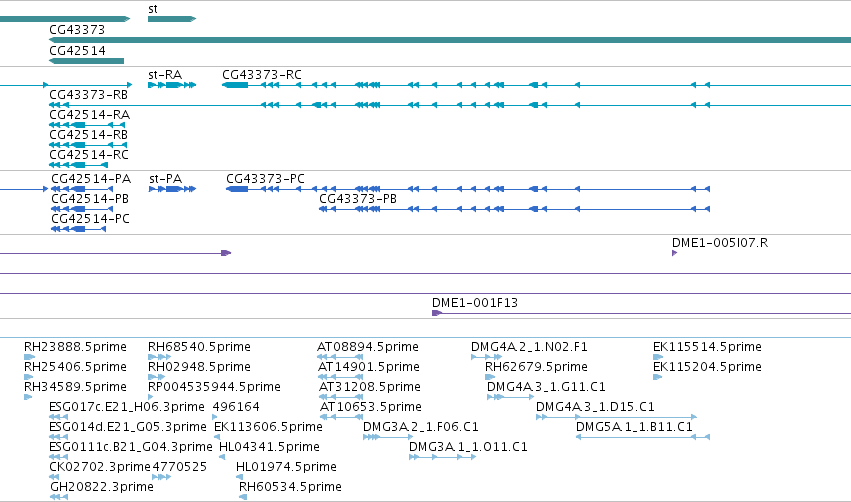Select the st-RA transcript glyph
Image resolution: width=851 pixels, height=502 pixels.
click(172, 85)
